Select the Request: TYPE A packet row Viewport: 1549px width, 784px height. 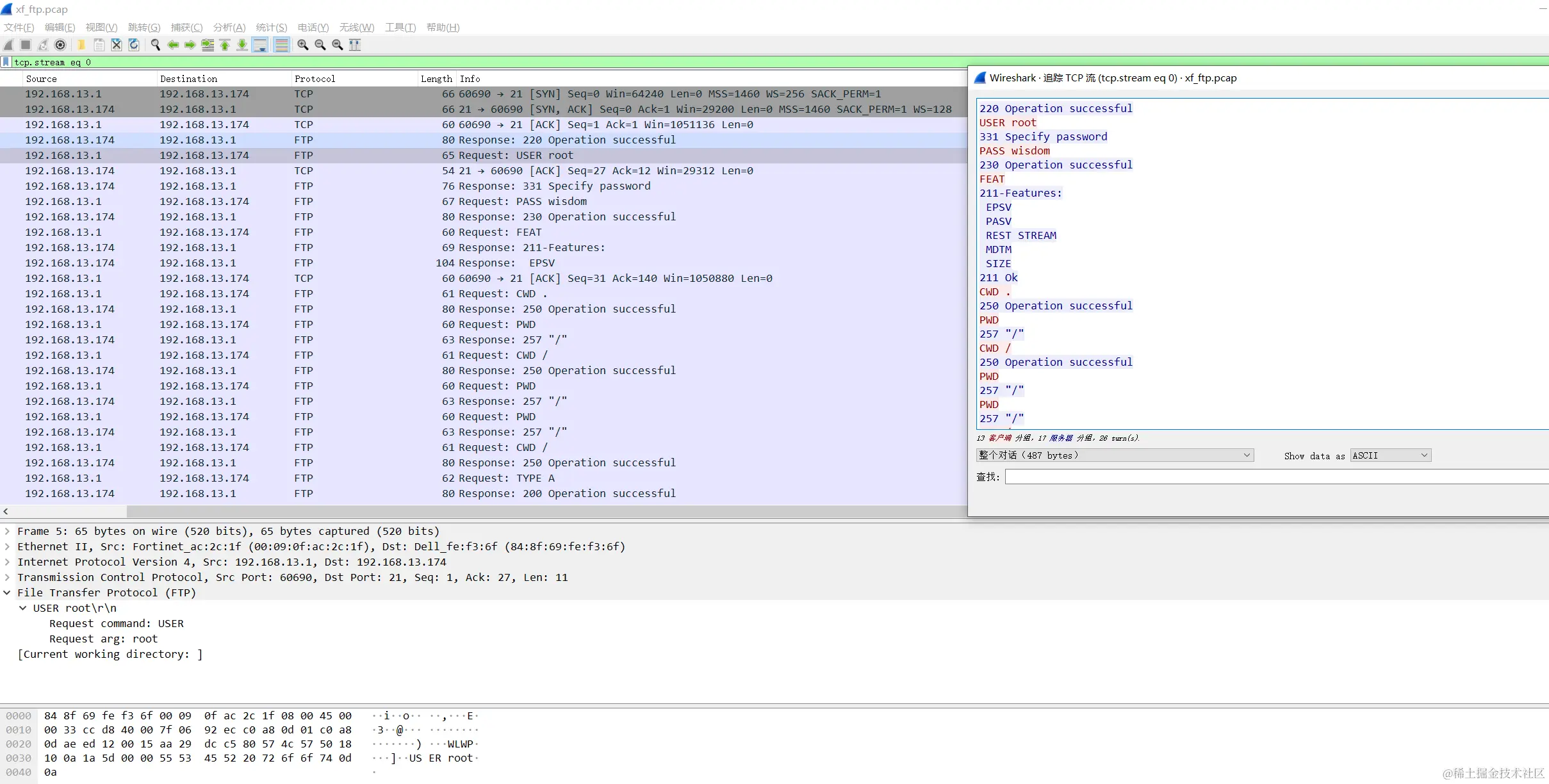click(484, 478)
